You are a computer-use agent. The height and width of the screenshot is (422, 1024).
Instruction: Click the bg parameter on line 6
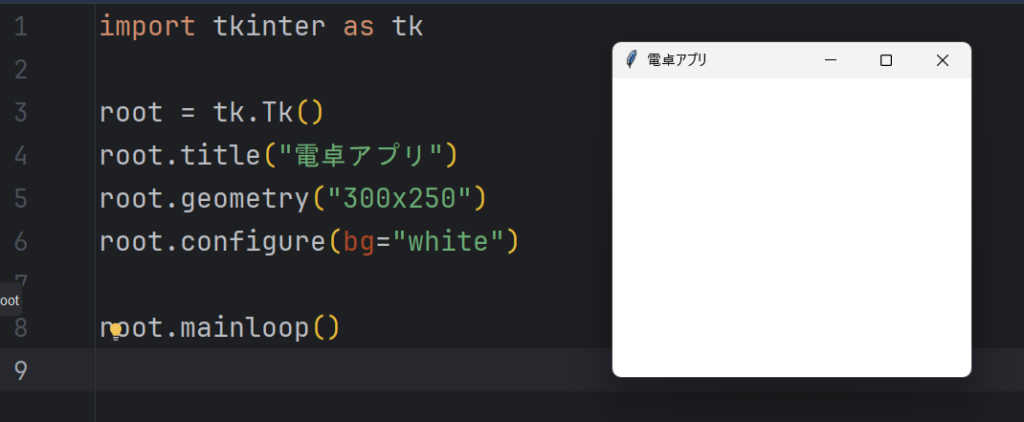tap(359, 242)
